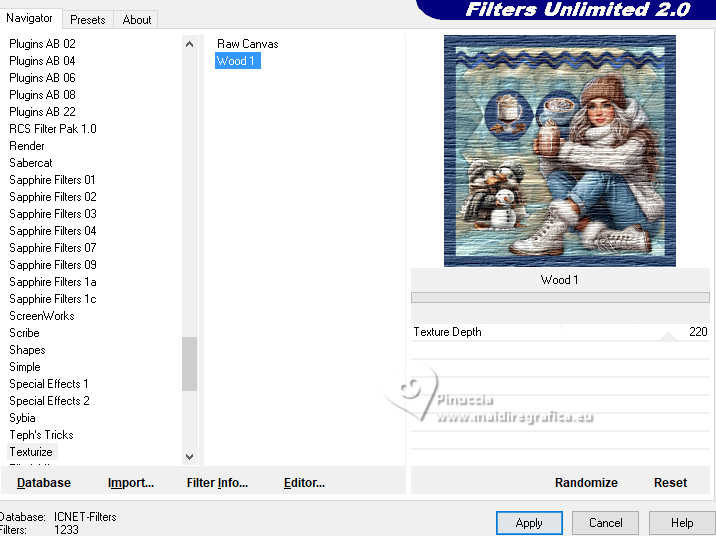Open Help
This screenshot has height=536, width=716.
(x=682, y=523)
